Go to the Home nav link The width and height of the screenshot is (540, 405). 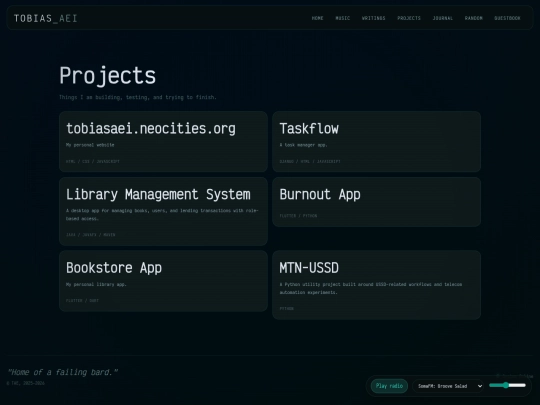click(x=318, y=18)
